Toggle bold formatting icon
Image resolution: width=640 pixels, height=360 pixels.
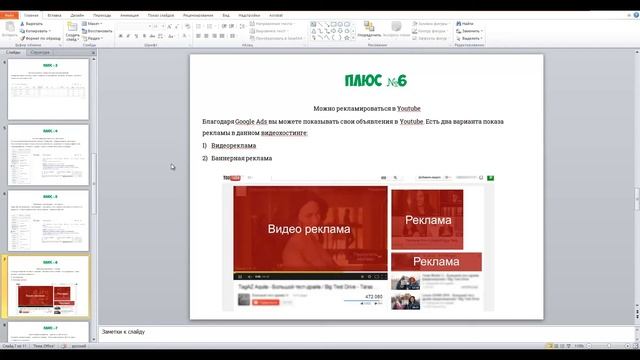tap(120, 36)
